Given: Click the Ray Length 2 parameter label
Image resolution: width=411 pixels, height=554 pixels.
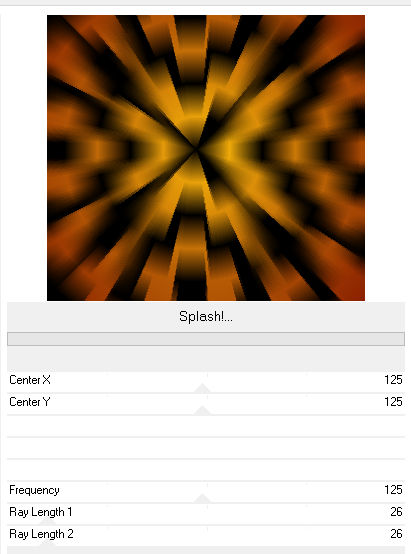Looking at the screenshot, I should [x=41, y=534].
